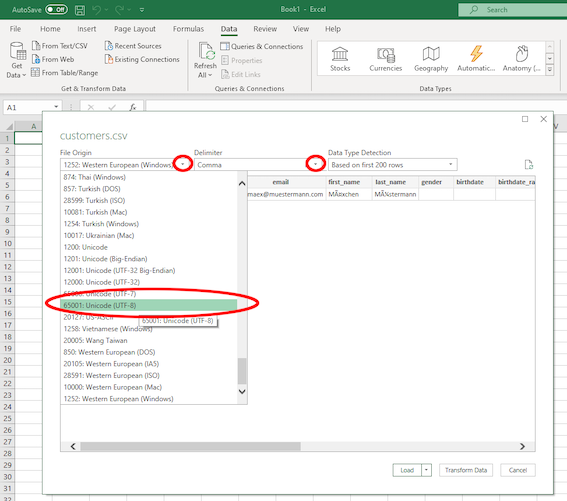Open the Name Box dropdown arrow
The height and width of the screenshot is (501, 567).
pos(56,107)
